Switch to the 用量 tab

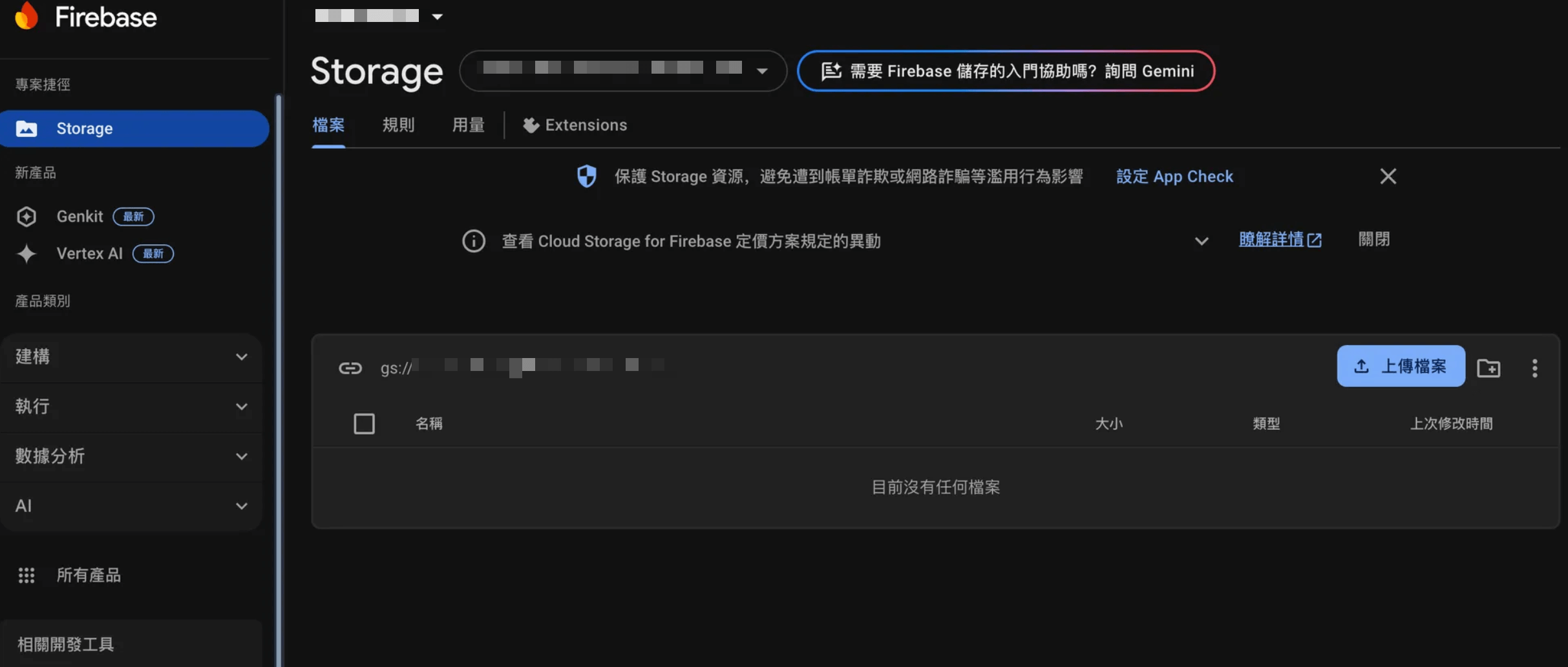[x=468, y=125]
